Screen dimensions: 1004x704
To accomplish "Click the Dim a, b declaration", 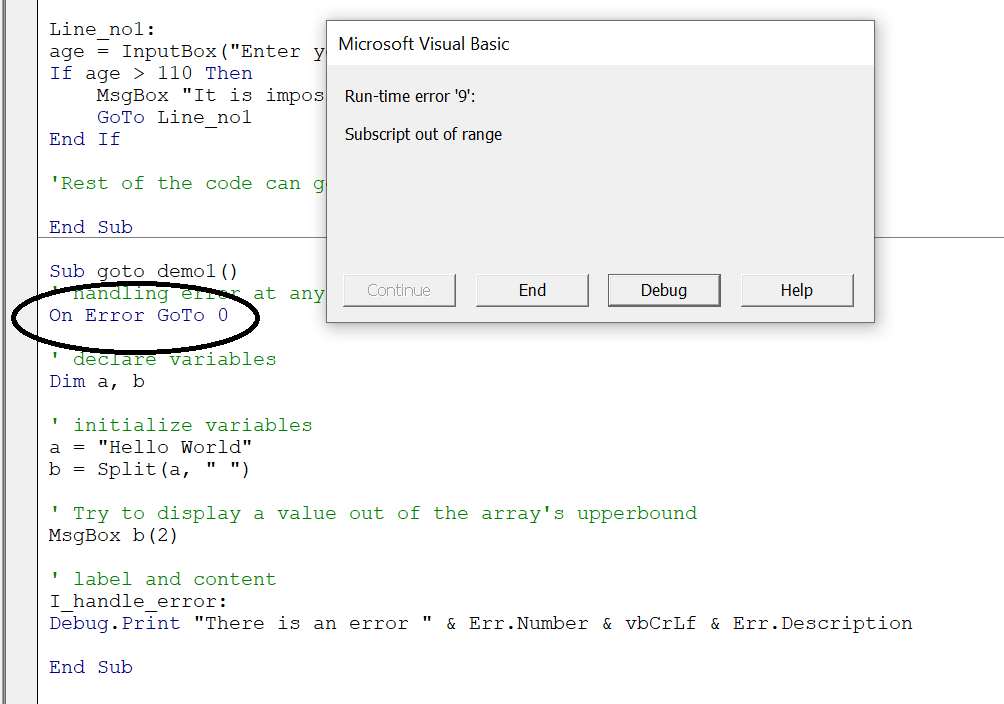I will click(x=95, y=381).
